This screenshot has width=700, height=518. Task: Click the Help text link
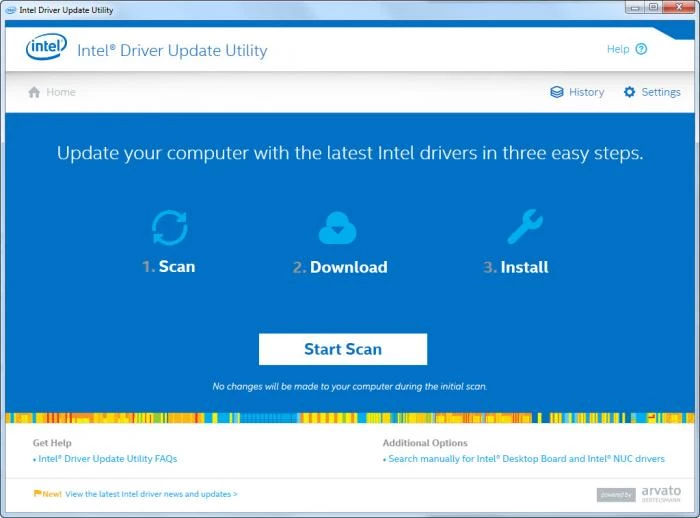(x=617, y=49)
